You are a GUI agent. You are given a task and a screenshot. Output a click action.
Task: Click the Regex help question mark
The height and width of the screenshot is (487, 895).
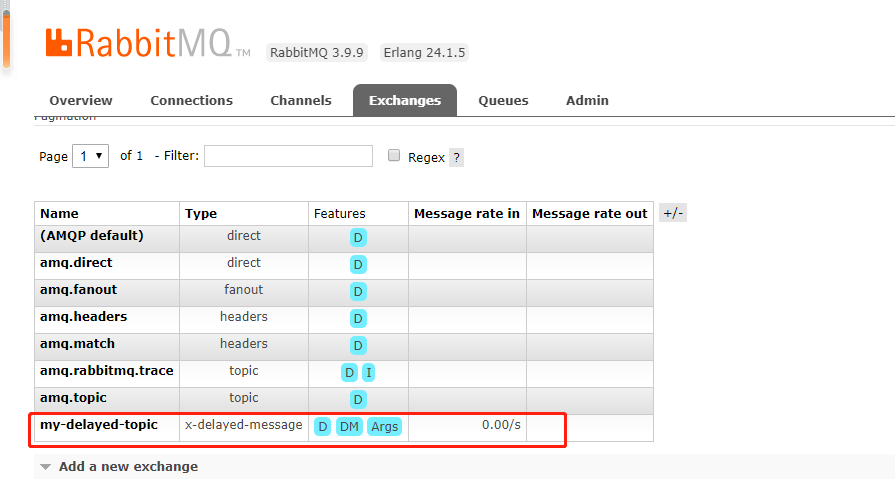click(456, 158)
